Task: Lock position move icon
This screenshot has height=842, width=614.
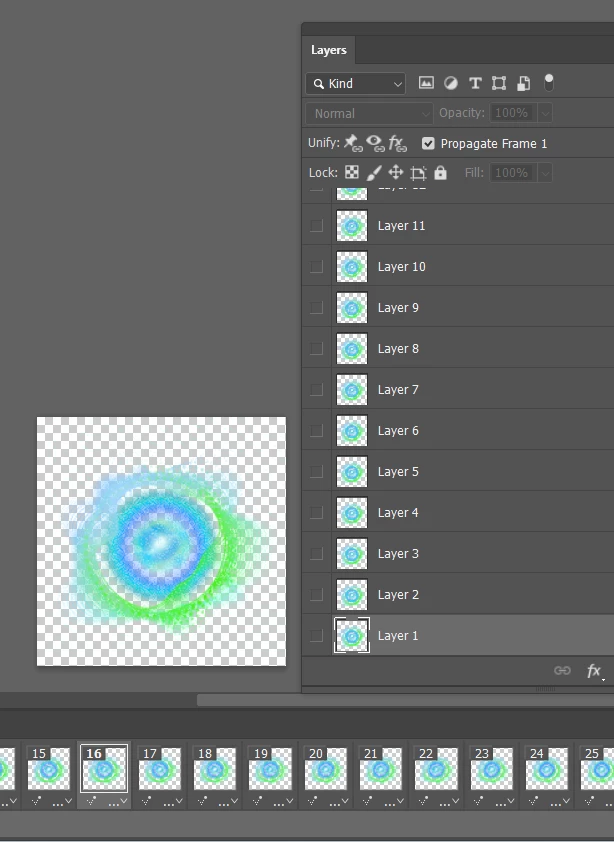Action: click(x=396, y=172)
